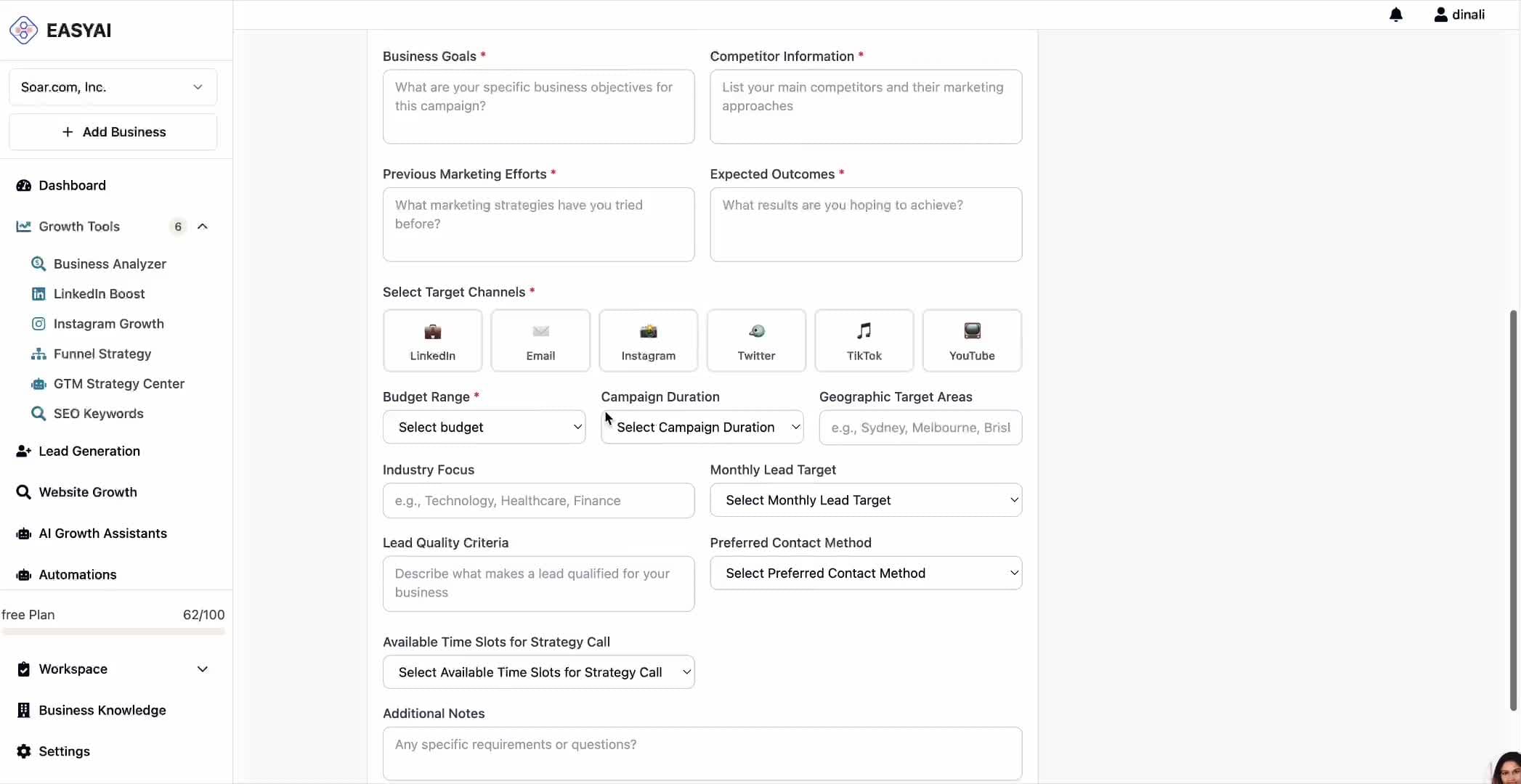Click the Add Business button
1521x784 pixels.
pos(113,131)
